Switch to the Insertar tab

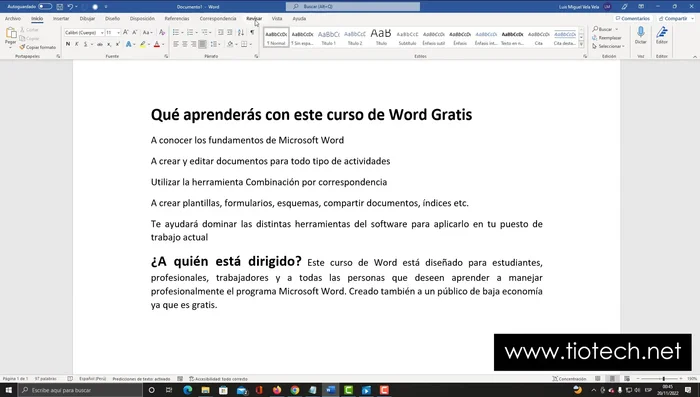(61, 19)
